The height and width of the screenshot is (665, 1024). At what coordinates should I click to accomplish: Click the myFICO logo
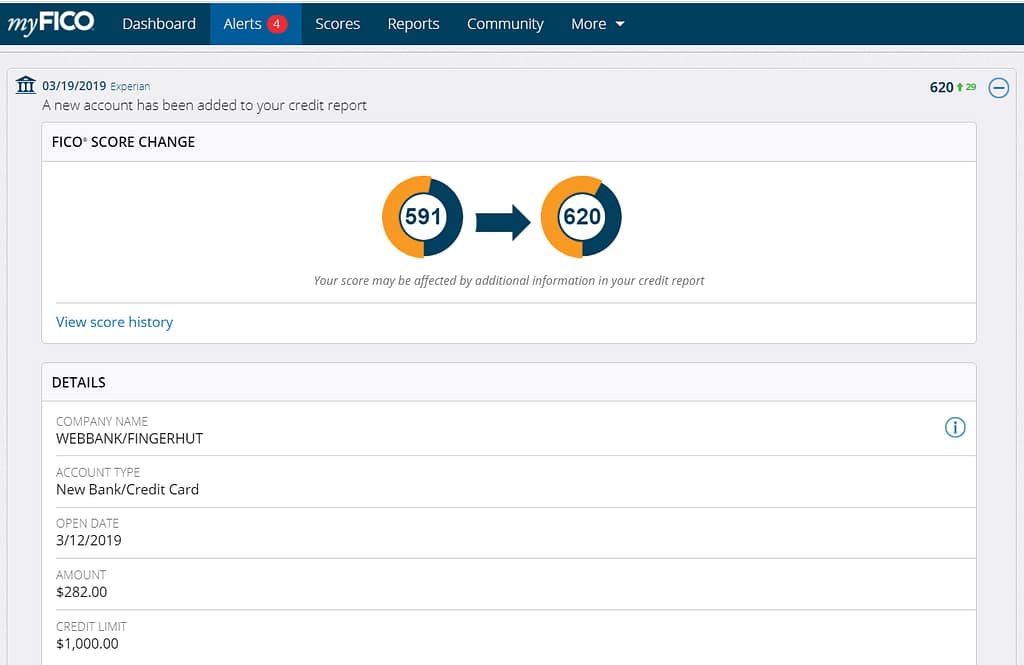coord(51,24)
